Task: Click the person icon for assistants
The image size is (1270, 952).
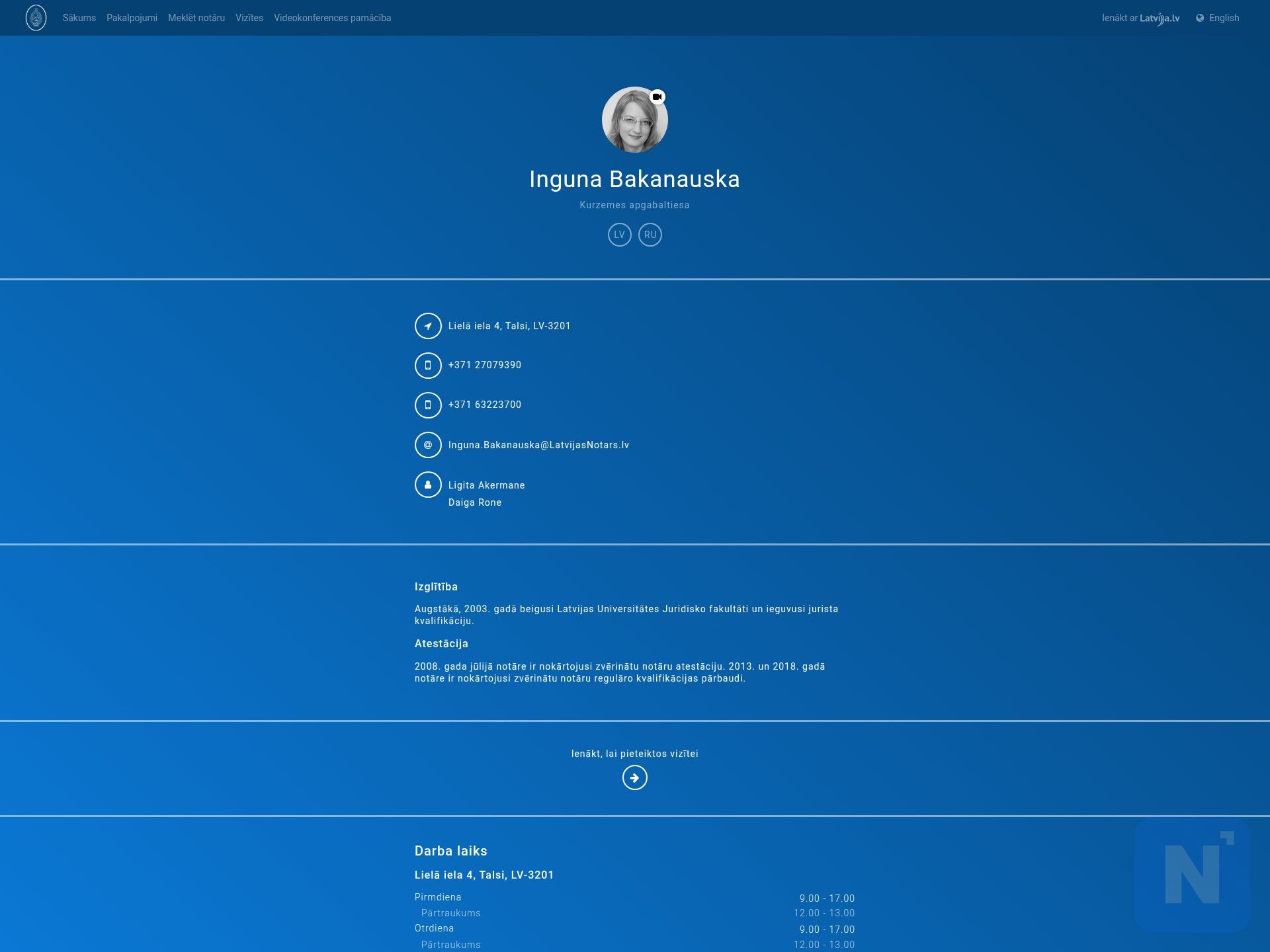Action: 428,485
